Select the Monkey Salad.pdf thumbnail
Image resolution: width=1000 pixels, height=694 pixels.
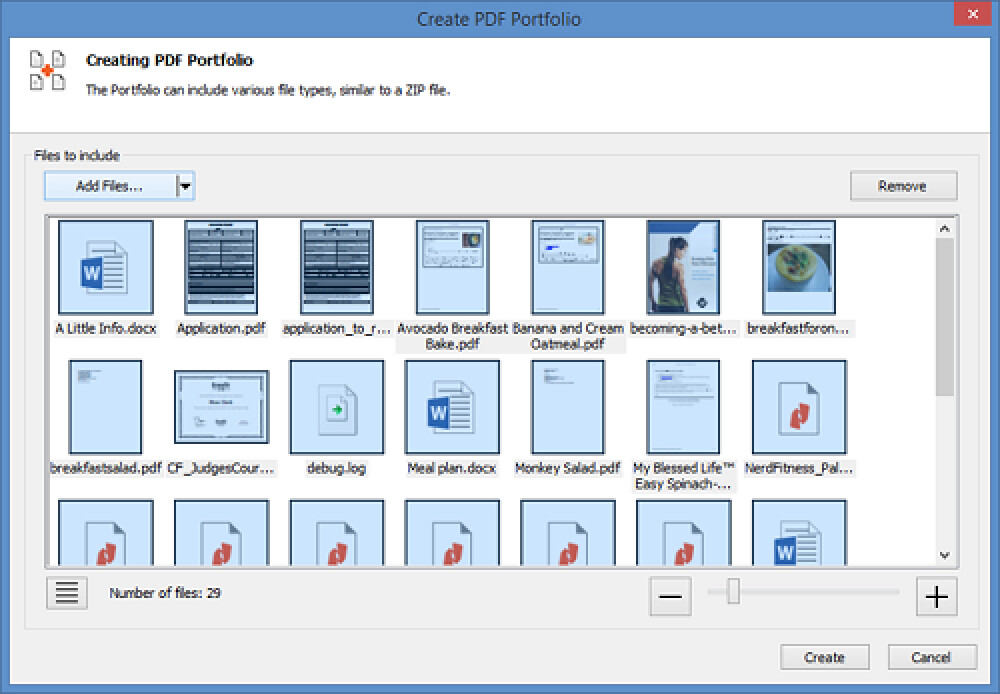[566, 406]
